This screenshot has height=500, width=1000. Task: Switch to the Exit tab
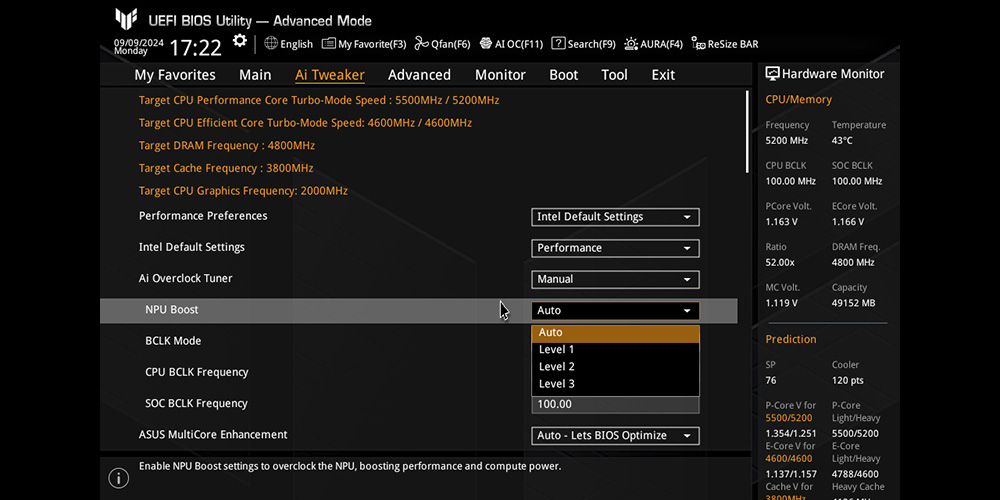[x=663, y=75]
